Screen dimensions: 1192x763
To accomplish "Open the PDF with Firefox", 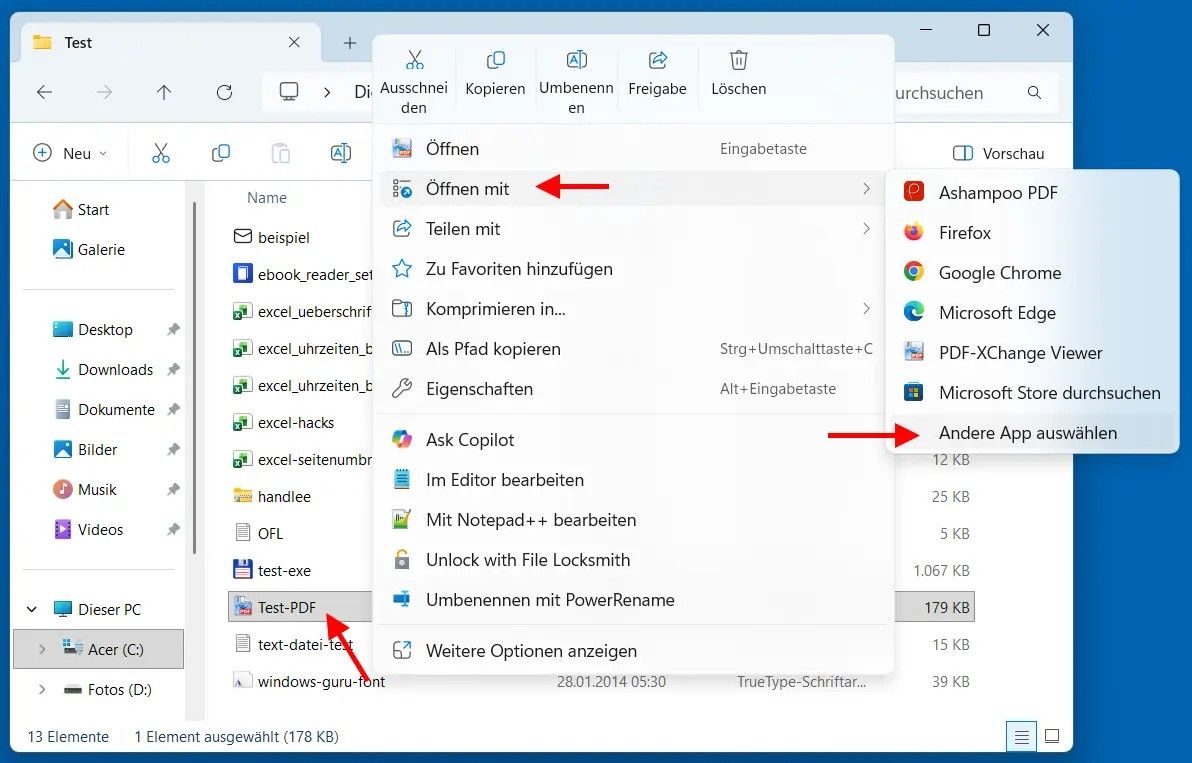I will click(x=964, y=233).
